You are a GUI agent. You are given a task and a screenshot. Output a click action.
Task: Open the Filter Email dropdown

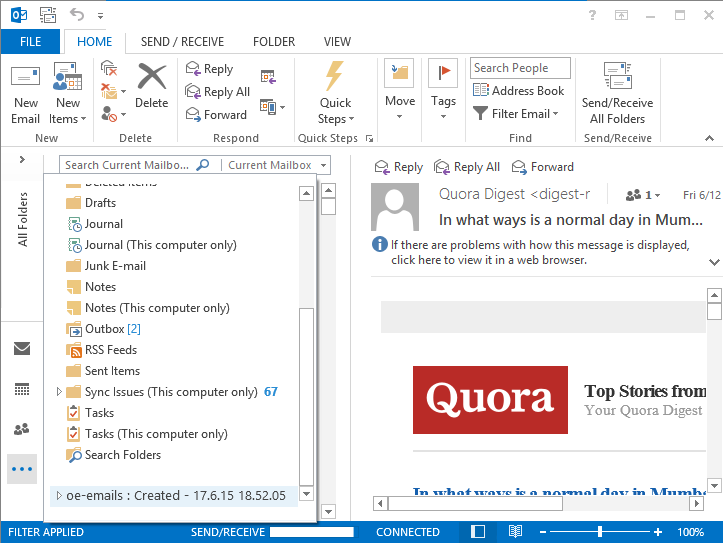(x=516, y=113)
